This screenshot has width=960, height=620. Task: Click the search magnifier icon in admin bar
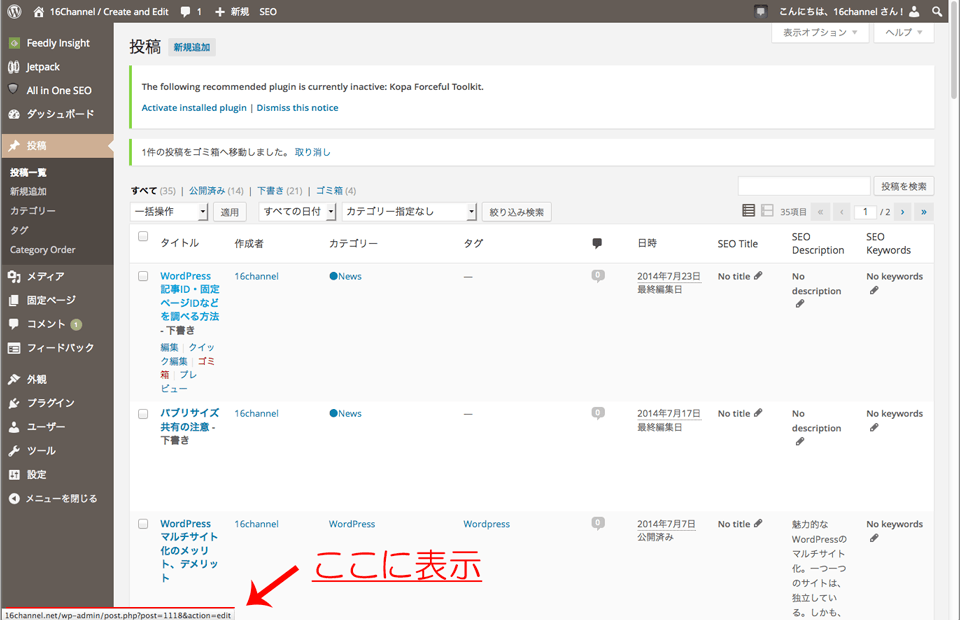click(x=937, y=11)
